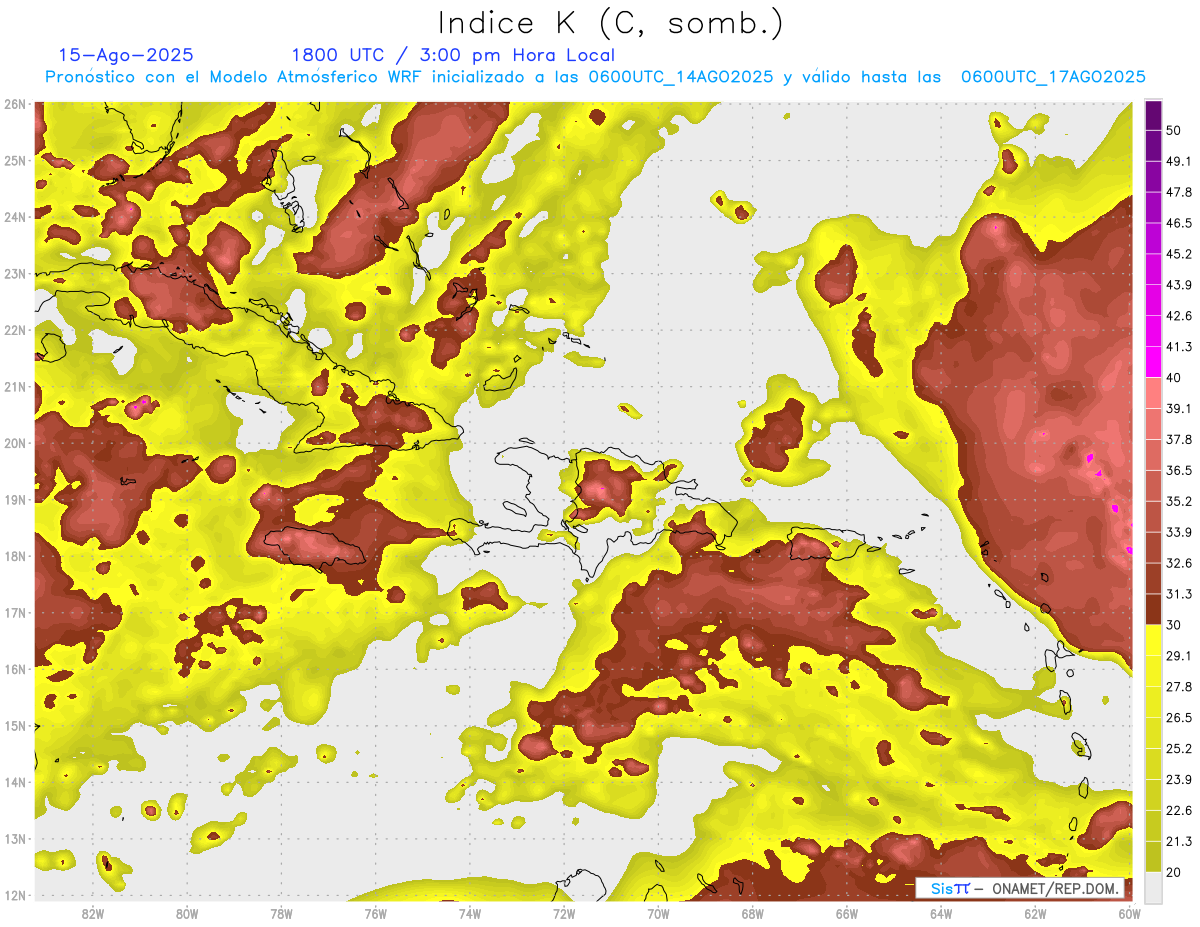
Task: Click the longitude label '68W'
Action: (x=752, y=913)
